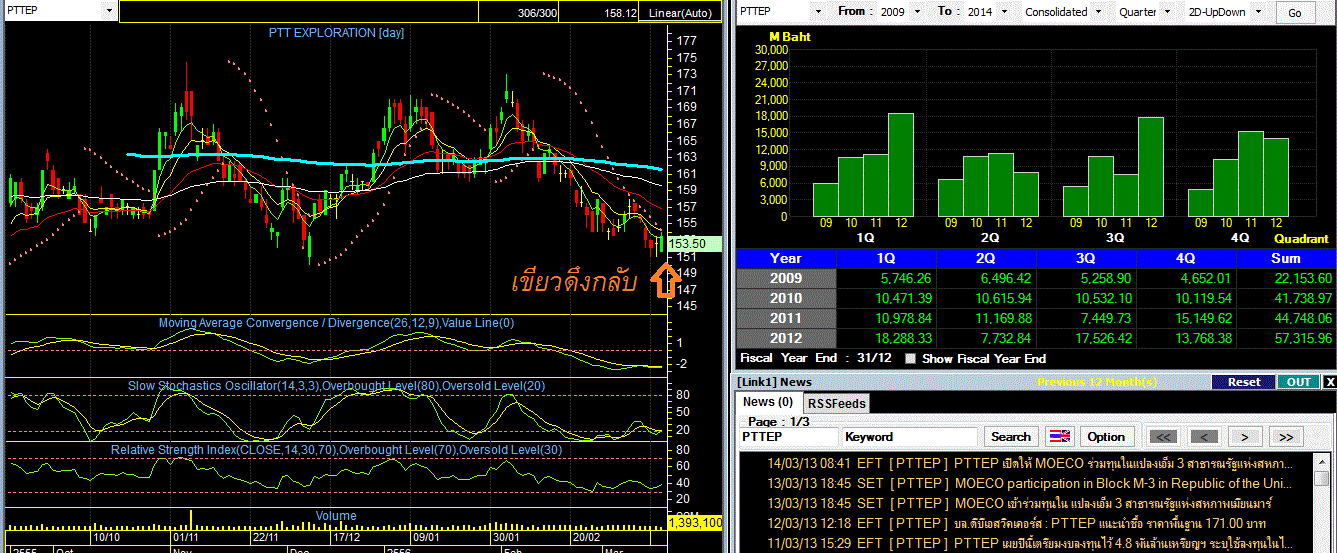Click the Reset button in News panel

(x=1243, y=382)
